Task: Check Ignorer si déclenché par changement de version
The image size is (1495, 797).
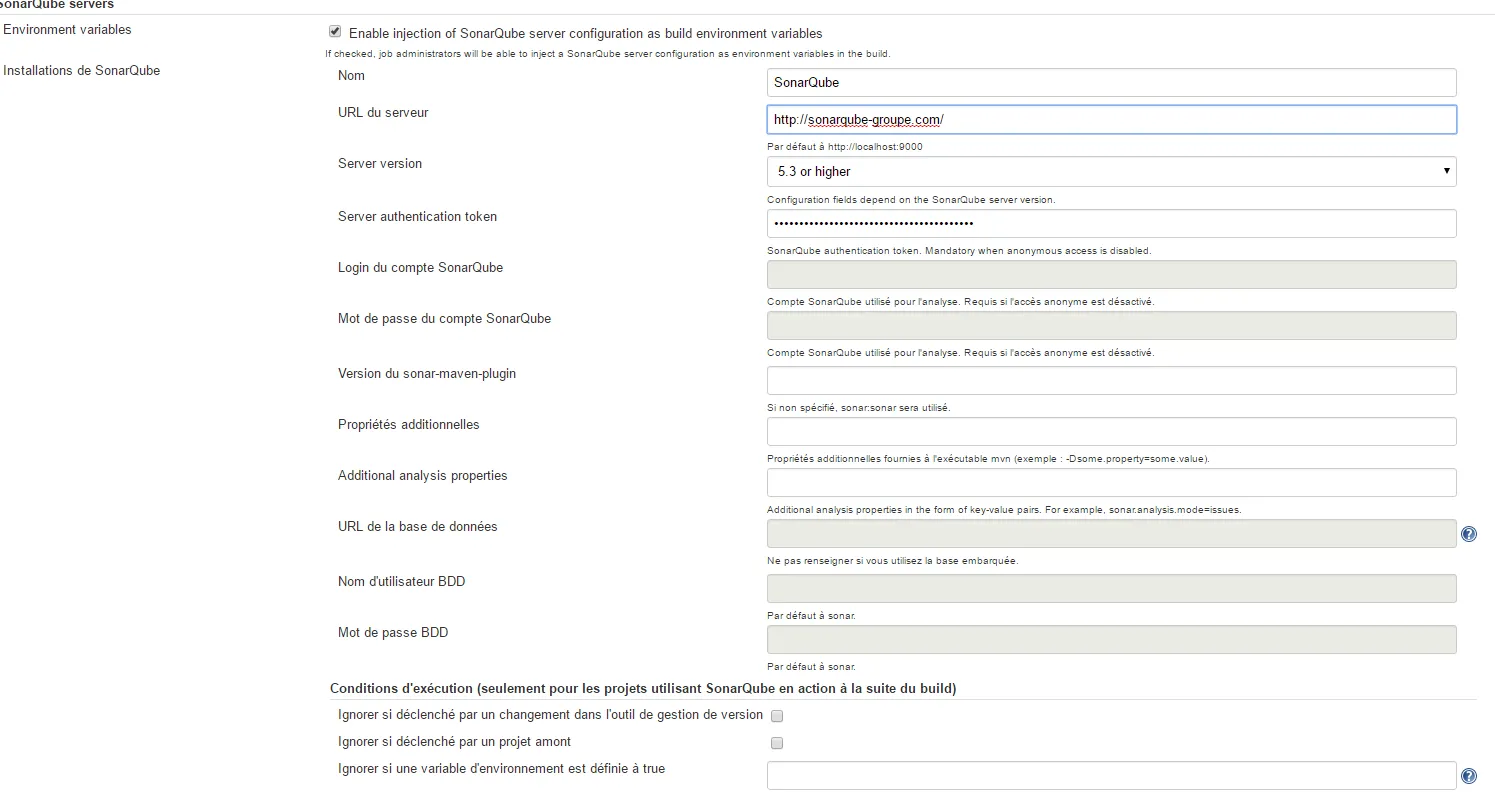Action: tap(777, 716)
